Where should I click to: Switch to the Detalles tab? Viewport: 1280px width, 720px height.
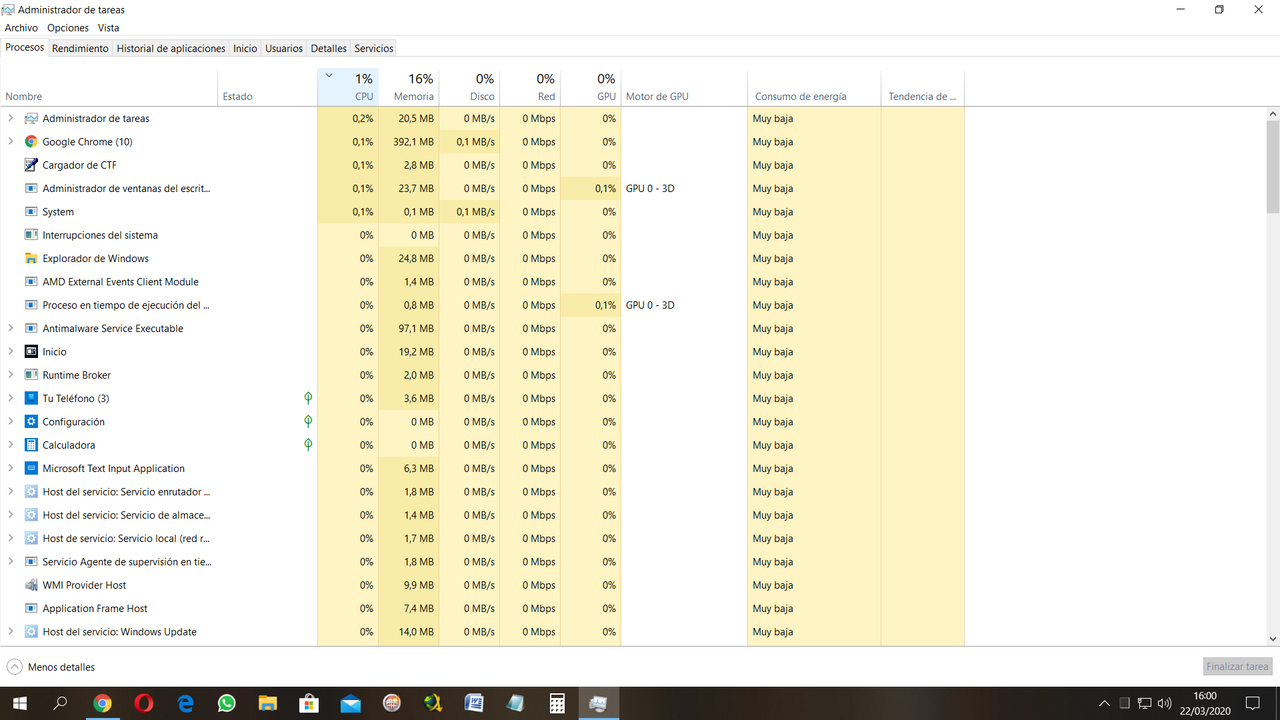point(329,48)
